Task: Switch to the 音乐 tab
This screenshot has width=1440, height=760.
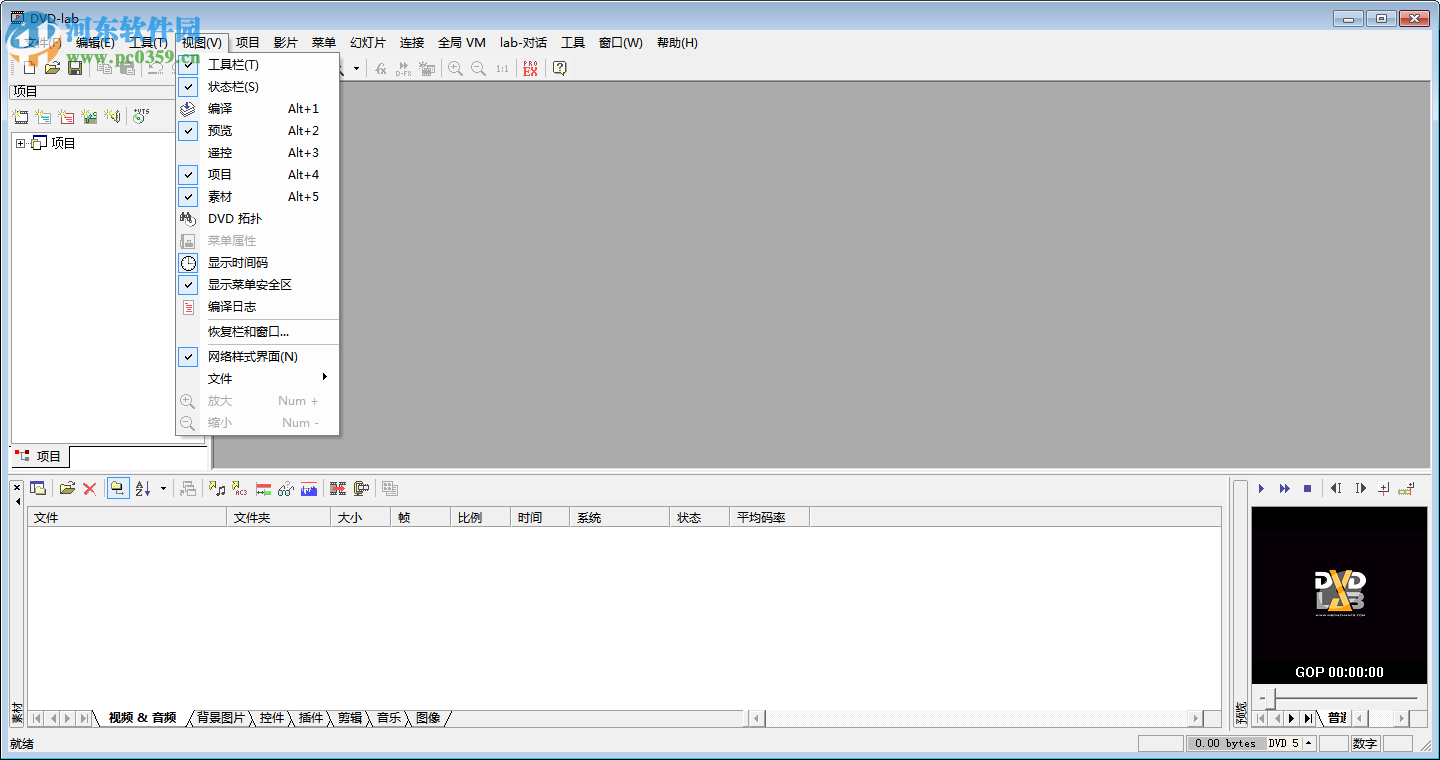Action: (x=389, y=718)
